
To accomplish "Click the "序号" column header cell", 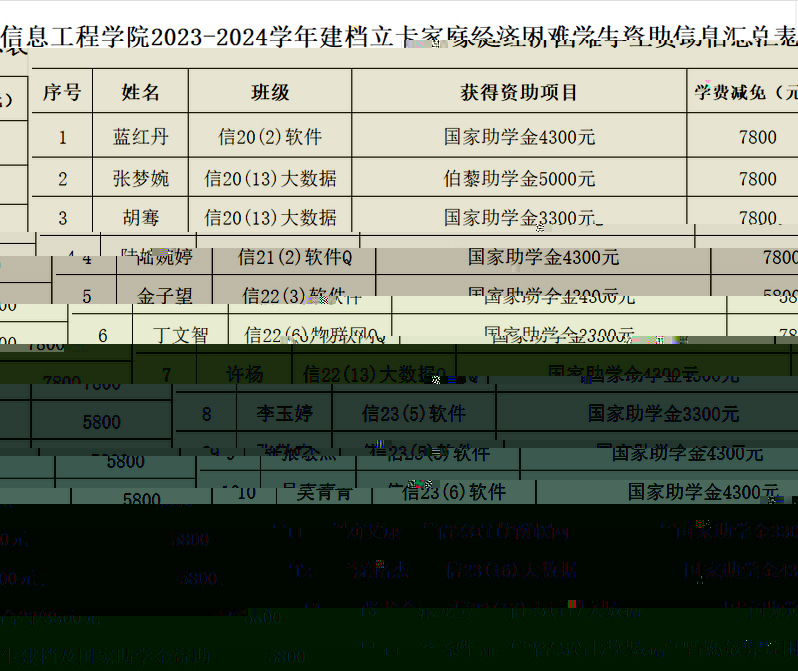I will [62, 93].
